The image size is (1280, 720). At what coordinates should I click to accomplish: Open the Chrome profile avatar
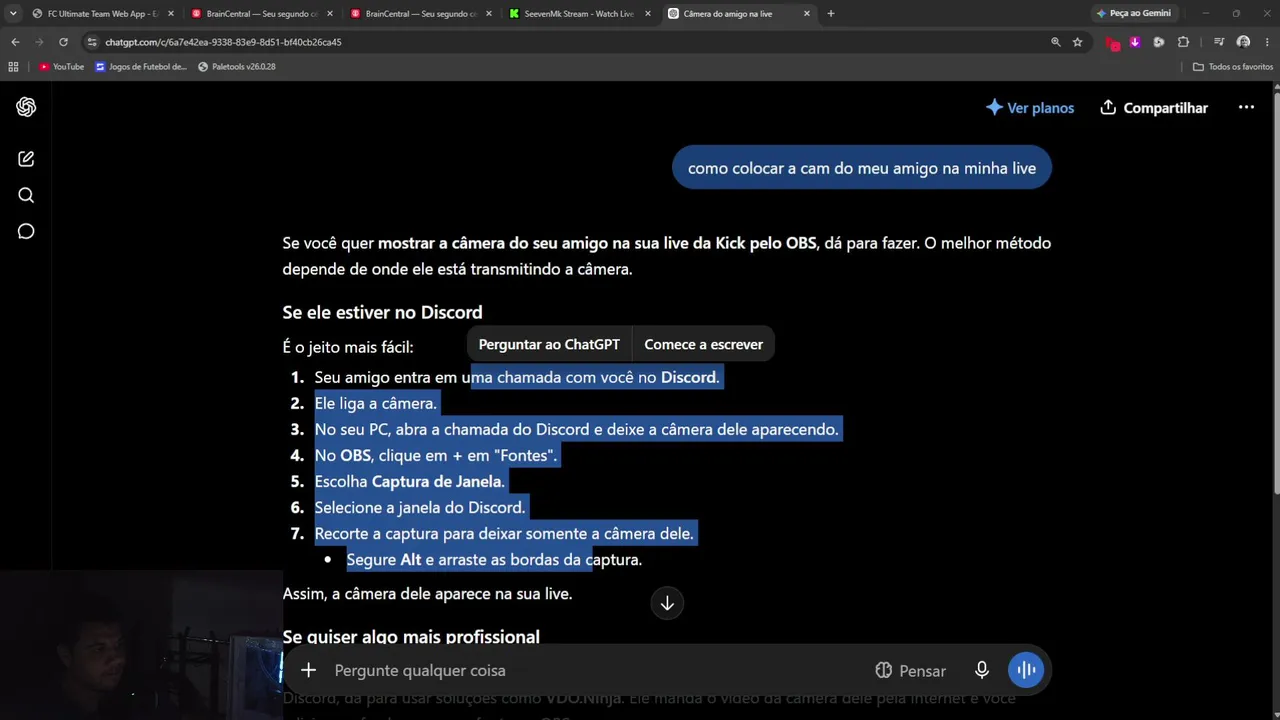click(1243, 42)
